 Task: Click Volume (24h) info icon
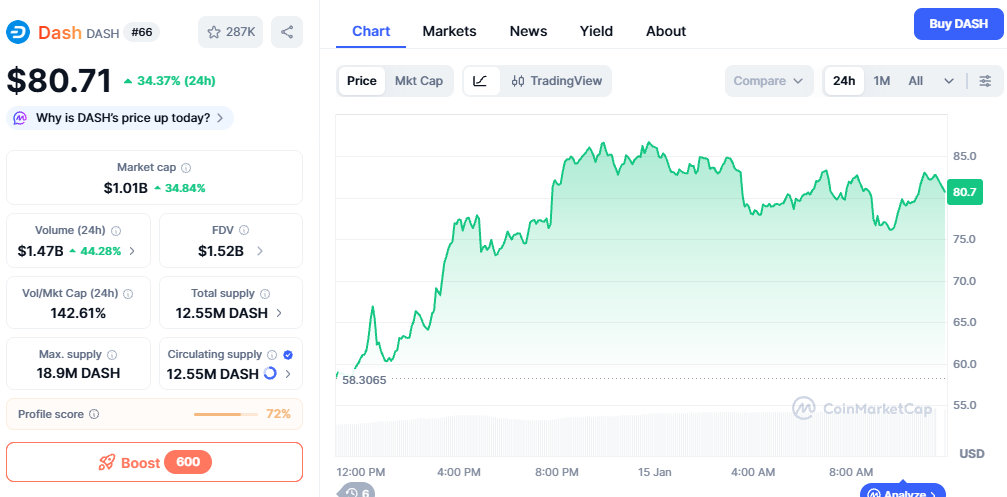116,231
